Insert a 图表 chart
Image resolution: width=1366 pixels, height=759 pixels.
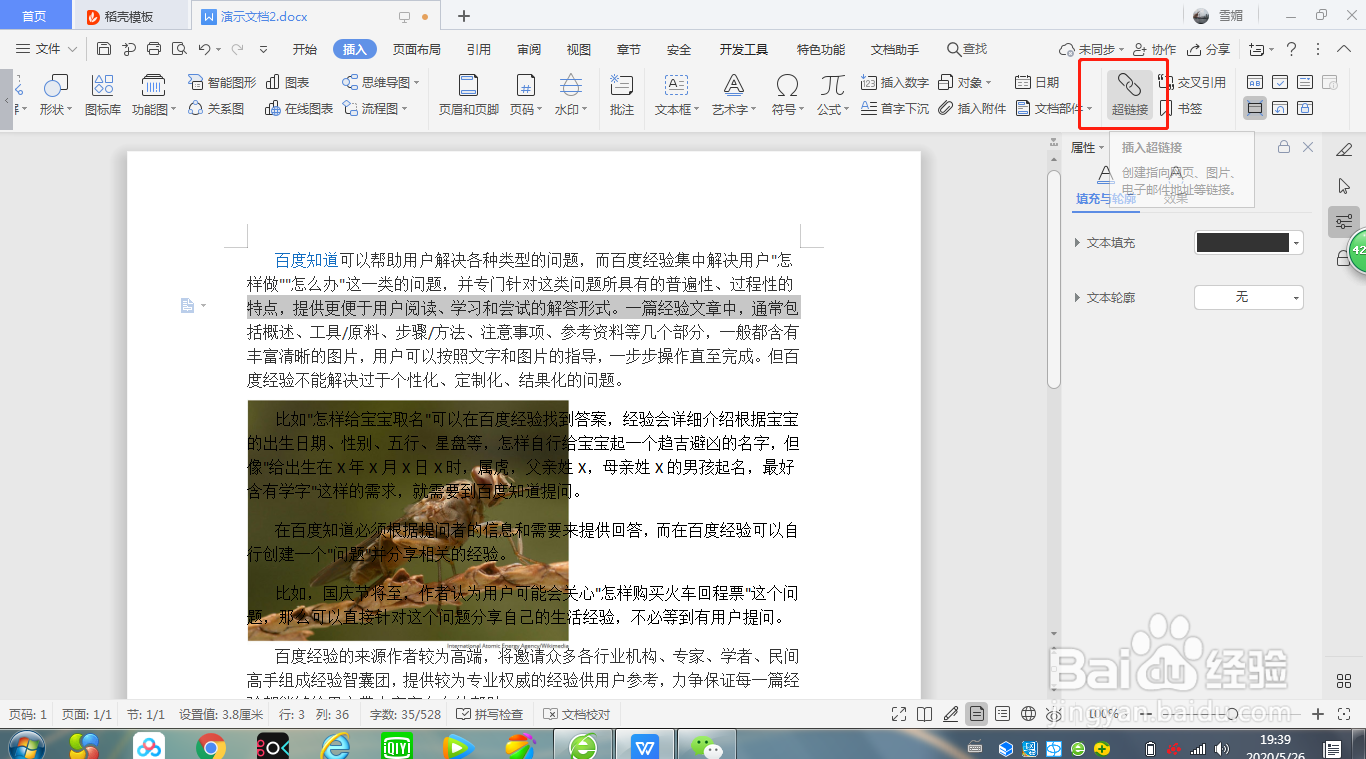288,82
